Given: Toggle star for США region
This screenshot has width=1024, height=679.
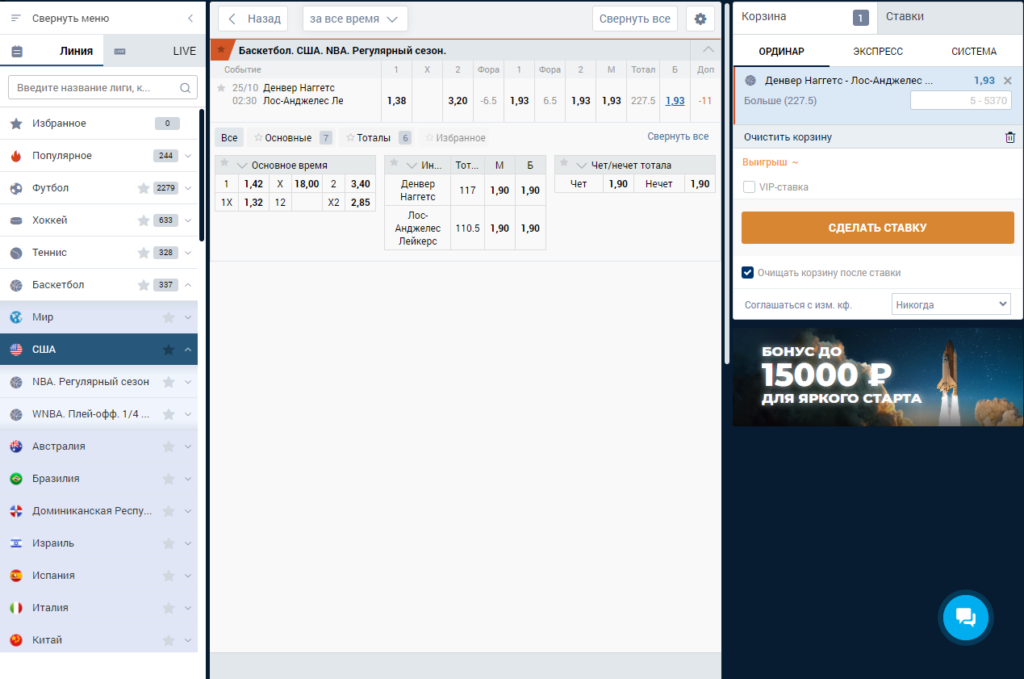Looking at the screenshot, I should (x=168, y=349).
